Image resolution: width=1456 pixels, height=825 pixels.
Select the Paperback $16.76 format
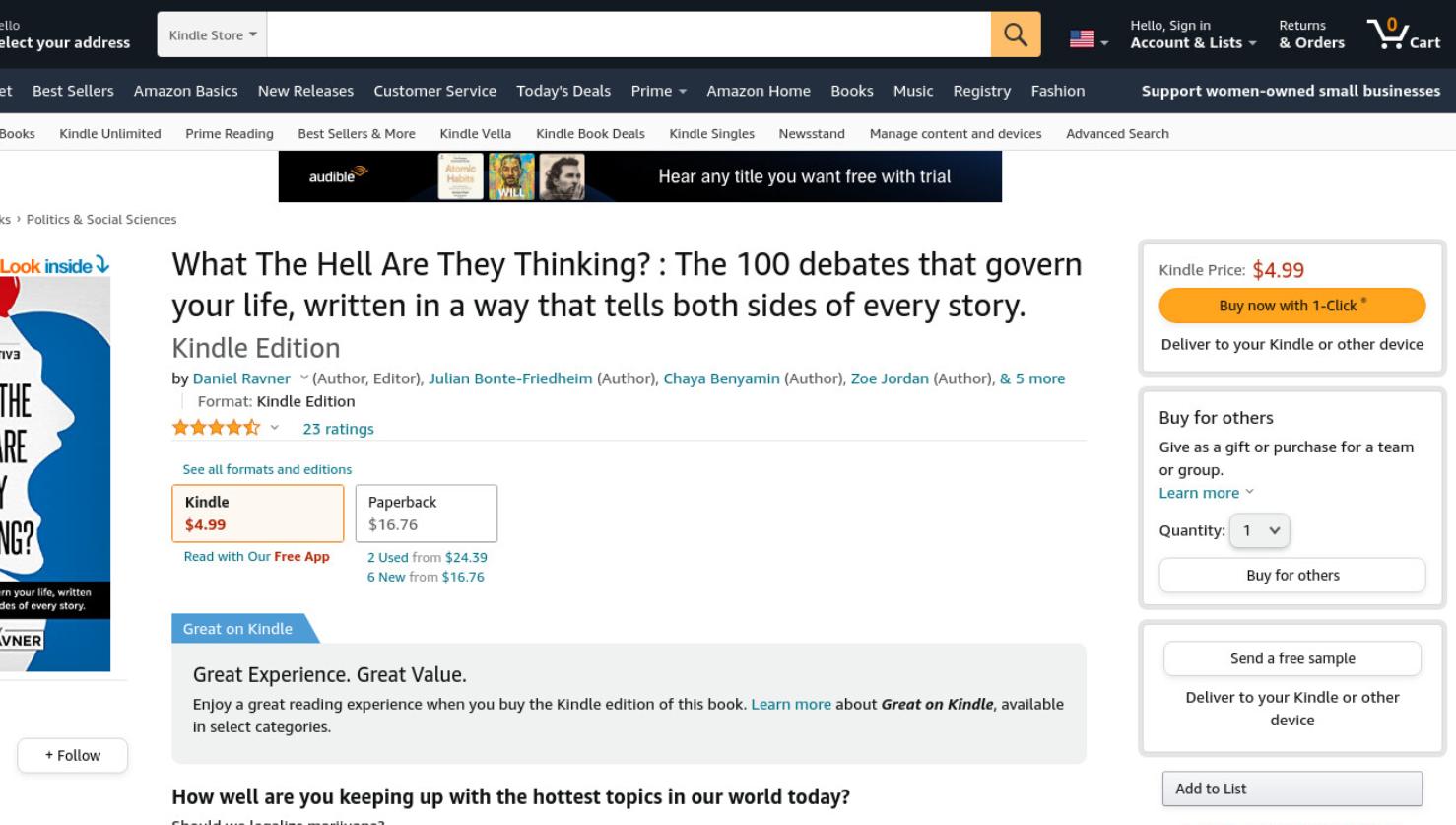click(x=427, y=513)
